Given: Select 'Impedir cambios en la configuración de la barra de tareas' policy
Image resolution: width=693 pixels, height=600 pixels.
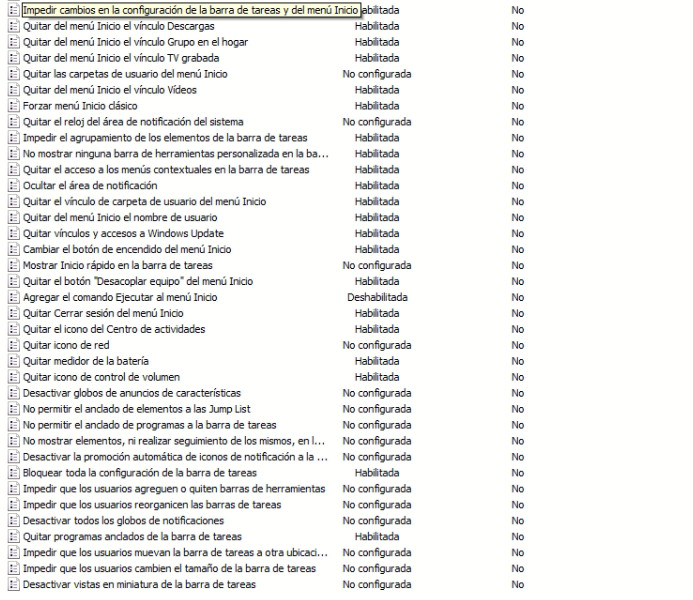Looking at the screenshot, I should [x=190, y=10].
